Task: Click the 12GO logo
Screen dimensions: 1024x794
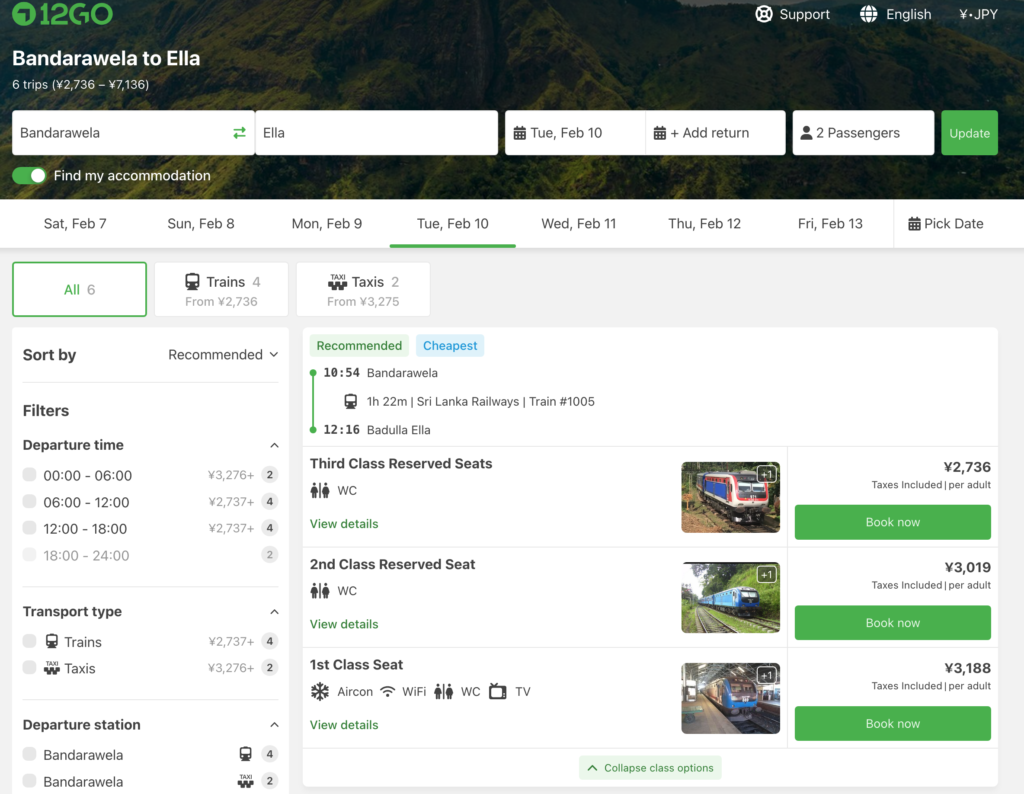Action: pos(62,14)
